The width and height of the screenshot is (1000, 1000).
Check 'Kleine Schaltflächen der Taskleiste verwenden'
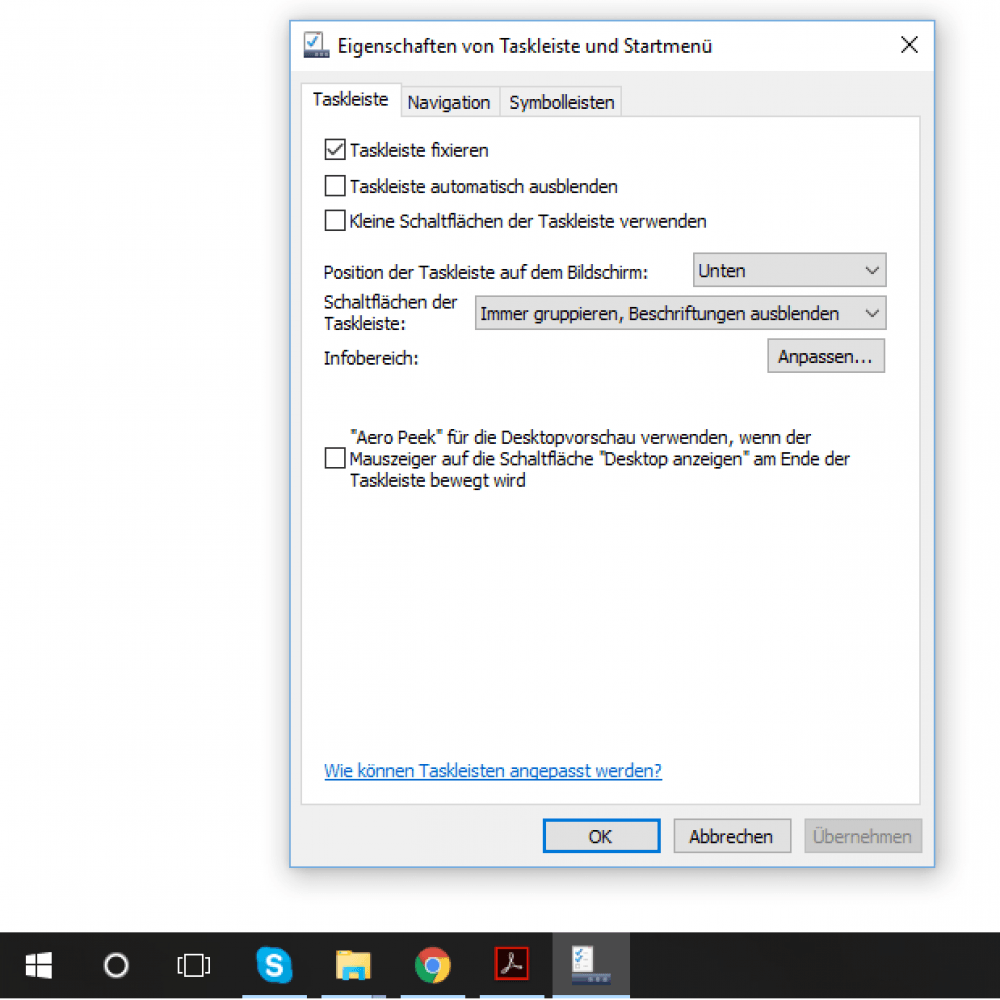pos(335,221)
